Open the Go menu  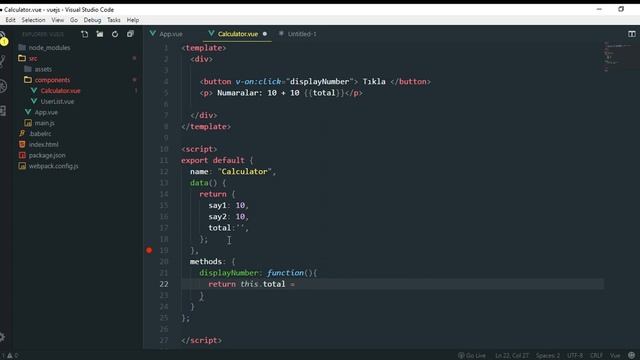pos(74,20)
